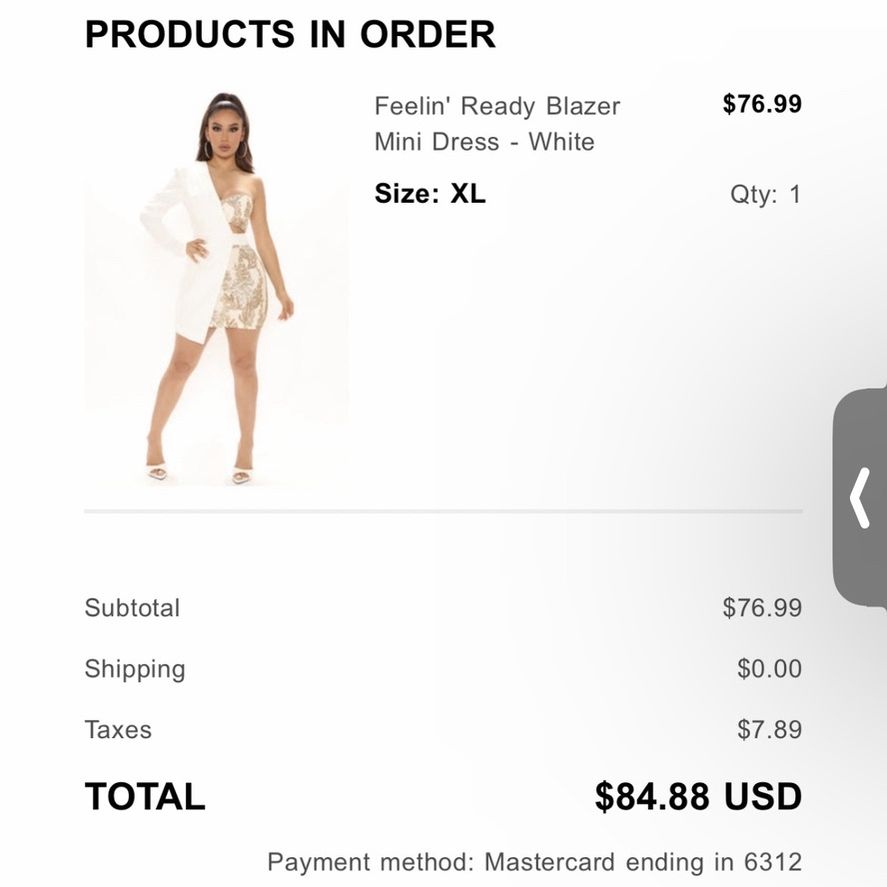
Task: Select the subtotal amount $76.99
Action: tap(762, 608)
